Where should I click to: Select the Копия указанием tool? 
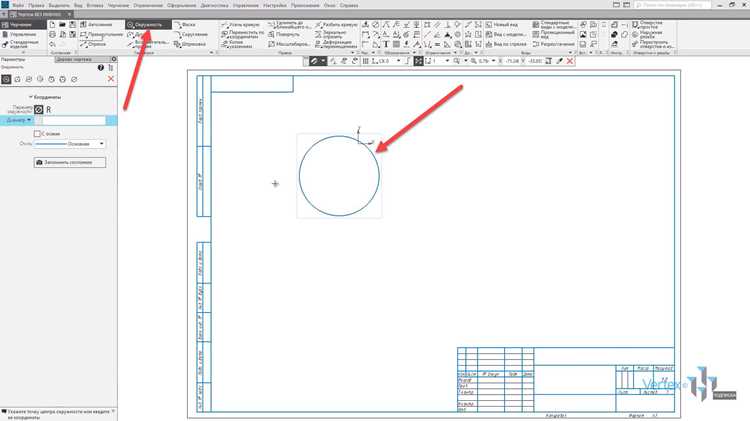(237, 44)
